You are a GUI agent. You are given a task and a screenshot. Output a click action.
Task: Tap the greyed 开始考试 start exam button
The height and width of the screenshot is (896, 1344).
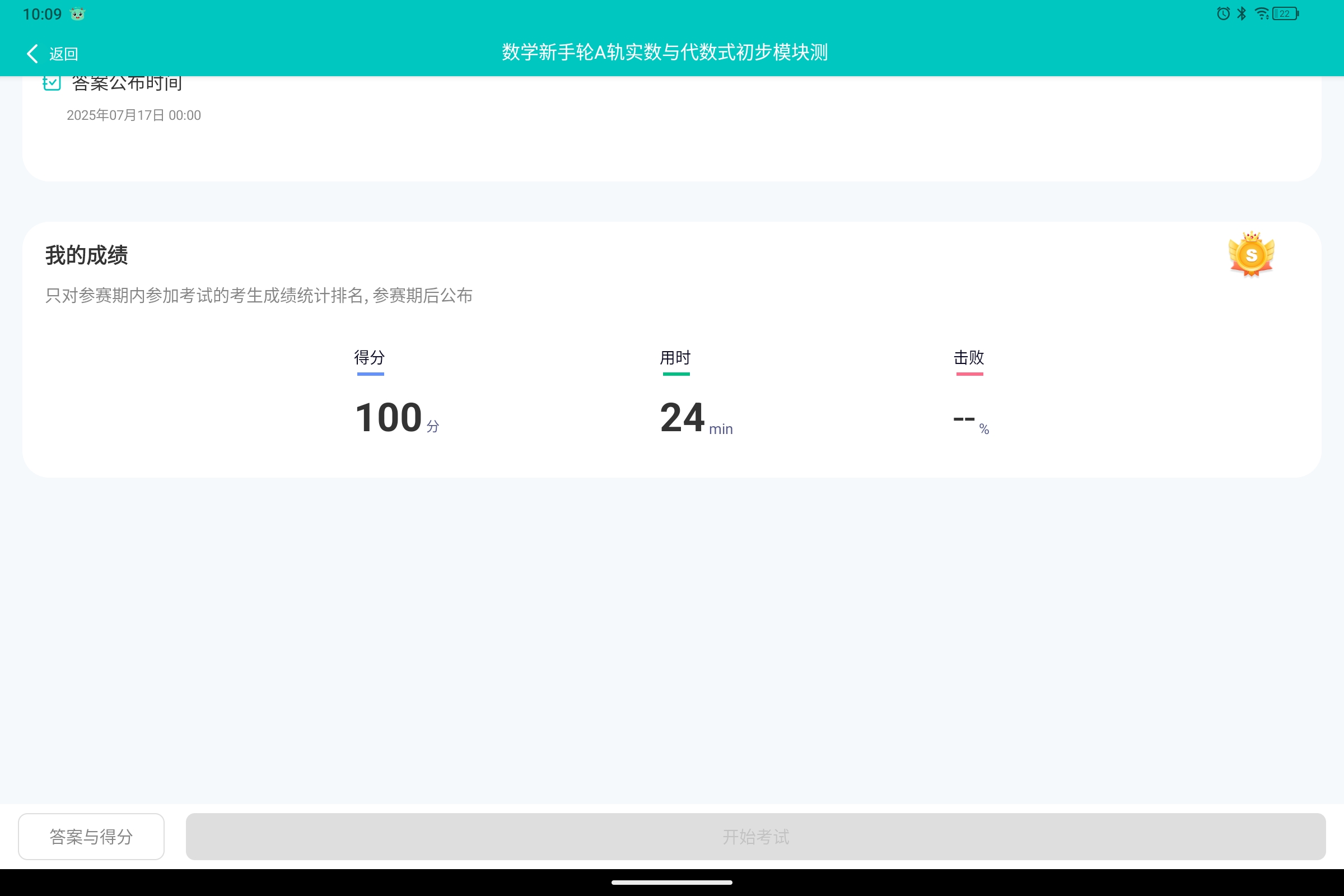(x=755, y=837)
